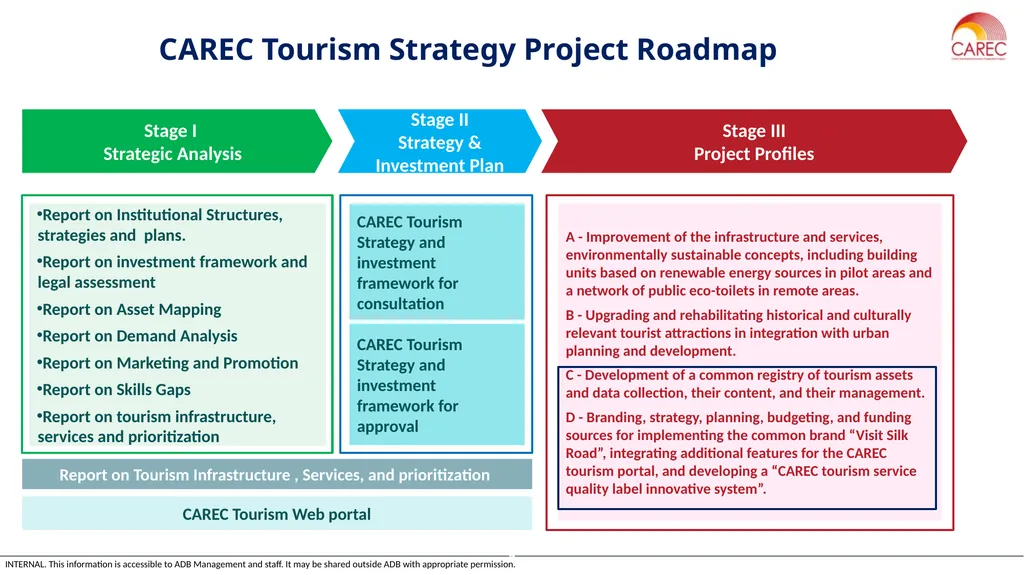The height and width of the screenshot is (575, 1024).
Task: Select the Stage II Strategy & Investment Plan arrow
Action: (x=440, y=141)
